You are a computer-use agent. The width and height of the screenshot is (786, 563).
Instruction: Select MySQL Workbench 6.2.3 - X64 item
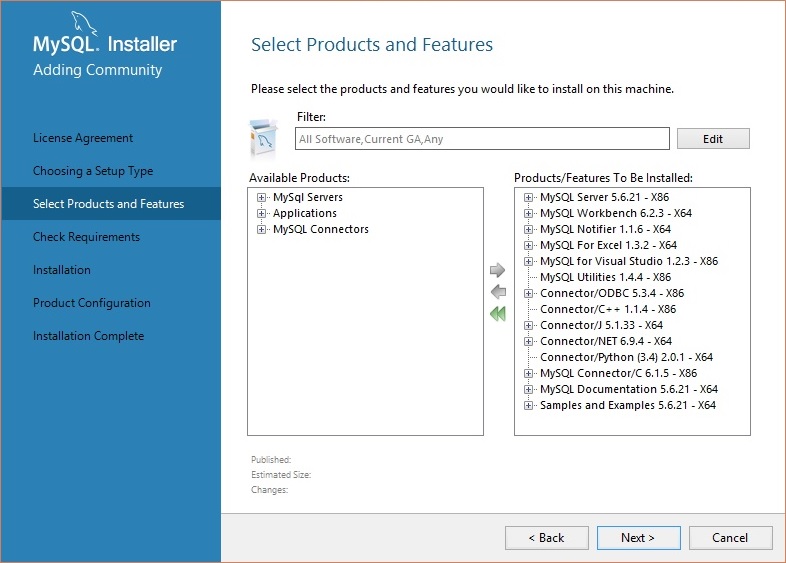click(x=616, y=214)
